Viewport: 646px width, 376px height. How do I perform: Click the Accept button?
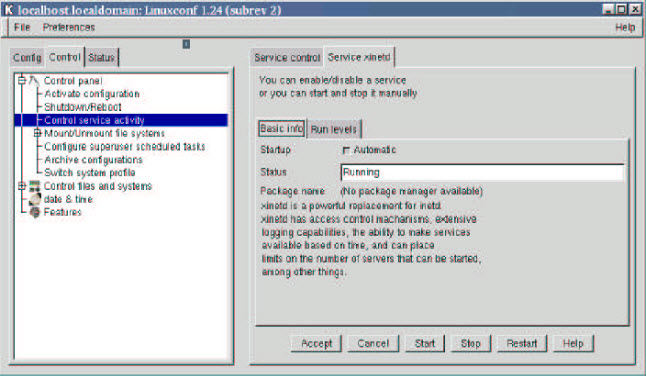pyautogui.click(x=316, y=343)
